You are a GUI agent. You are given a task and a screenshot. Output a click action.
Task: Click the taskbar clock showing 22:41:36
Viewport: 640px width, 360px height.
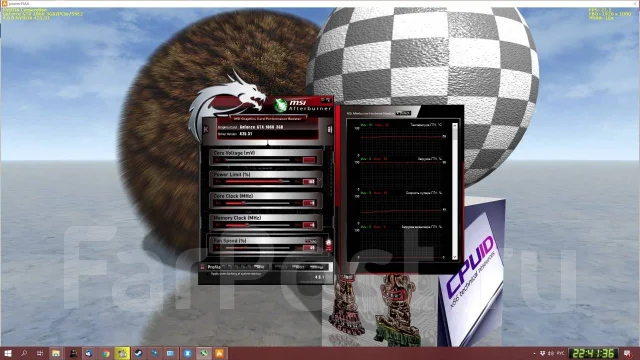593,353
